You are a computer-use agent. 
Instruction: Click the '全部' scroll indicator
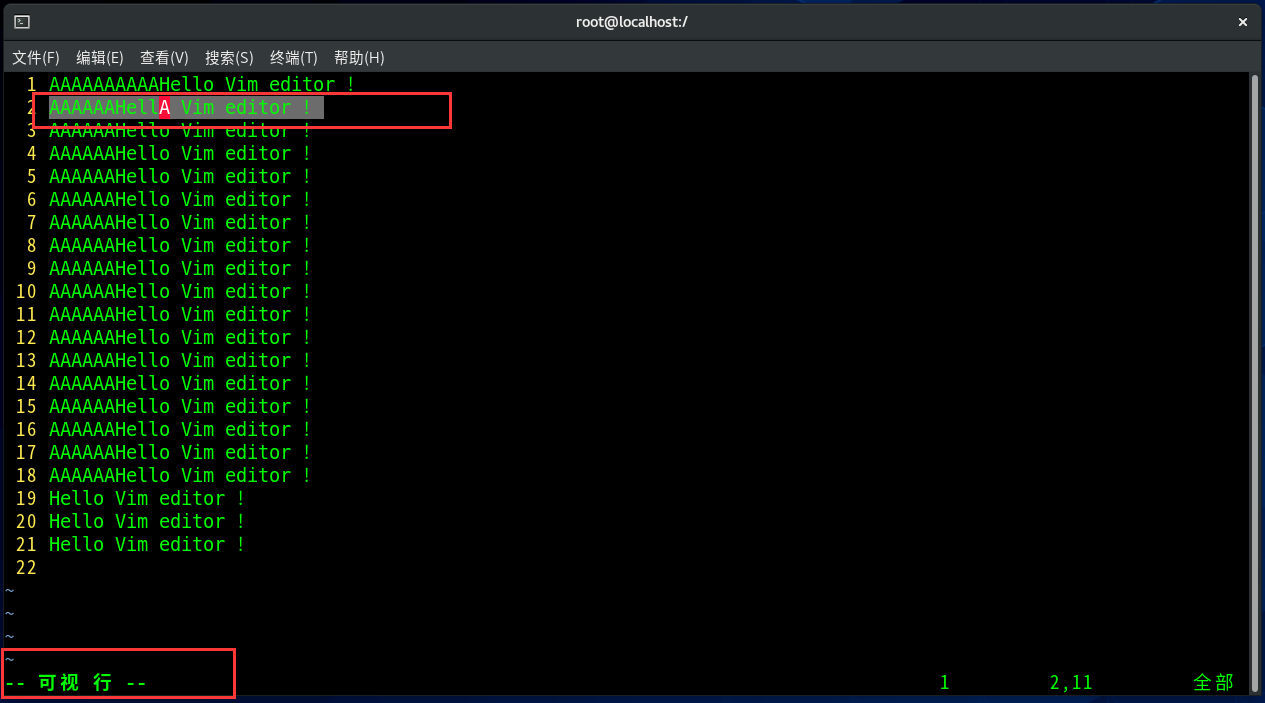(x=1213, y=683)
